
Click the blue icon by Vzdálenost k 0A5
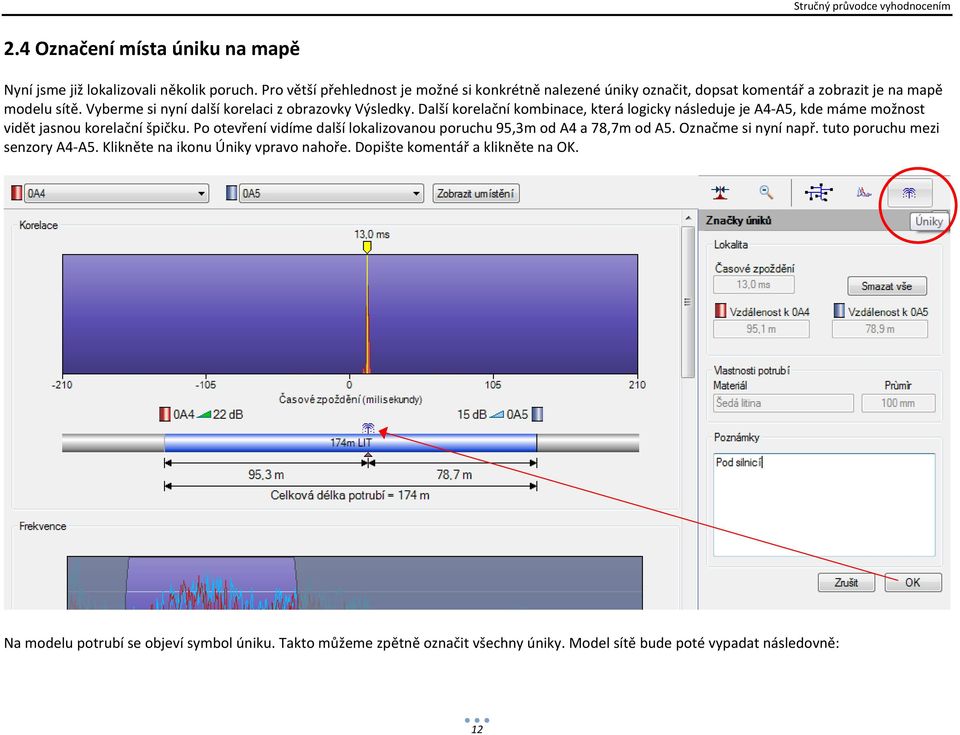[x=839, y=311]
